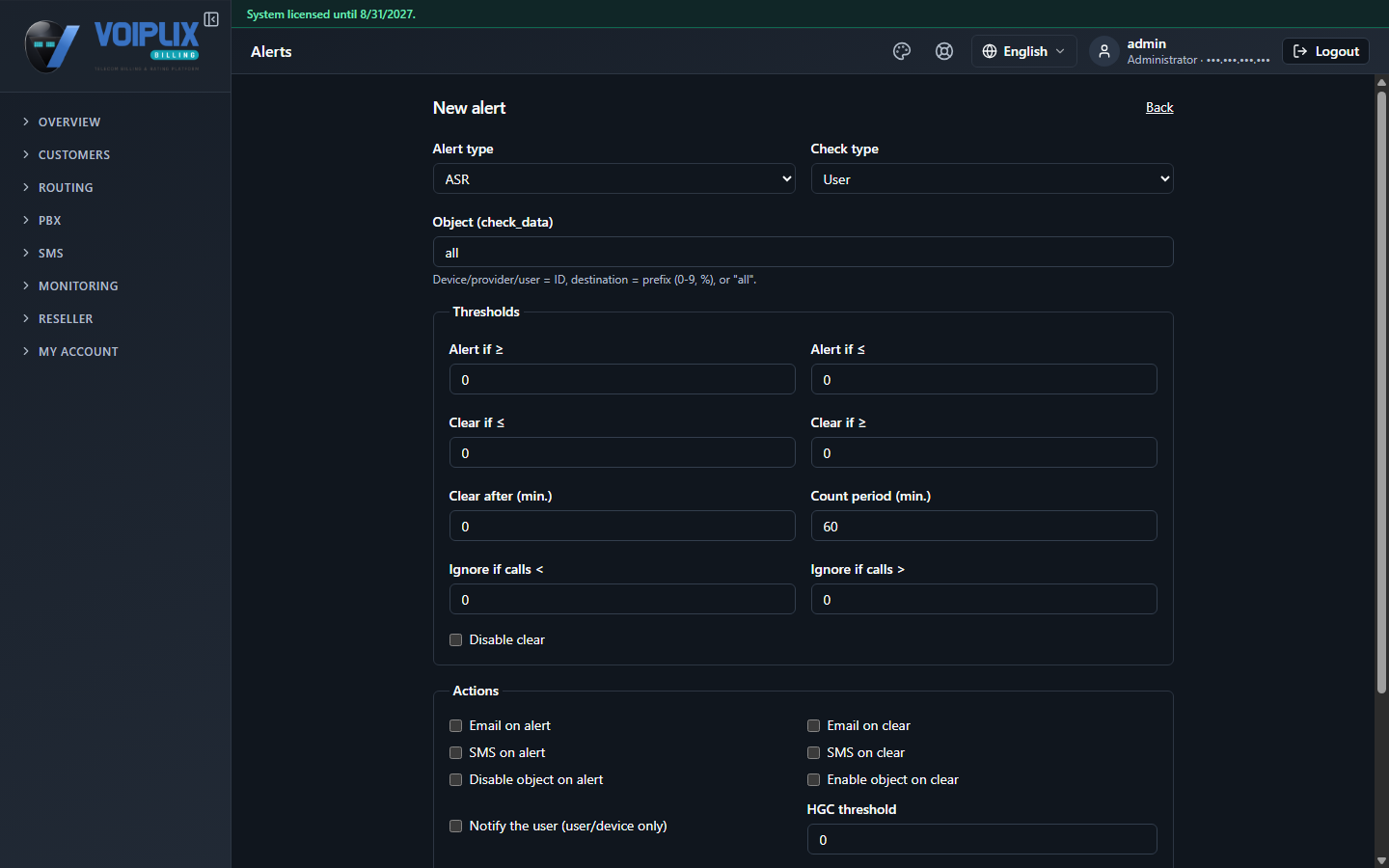The width and height of the screenshot is (1389, 868).
Task: Click the Count period (min.) field
Action: [x=984, y=526]
